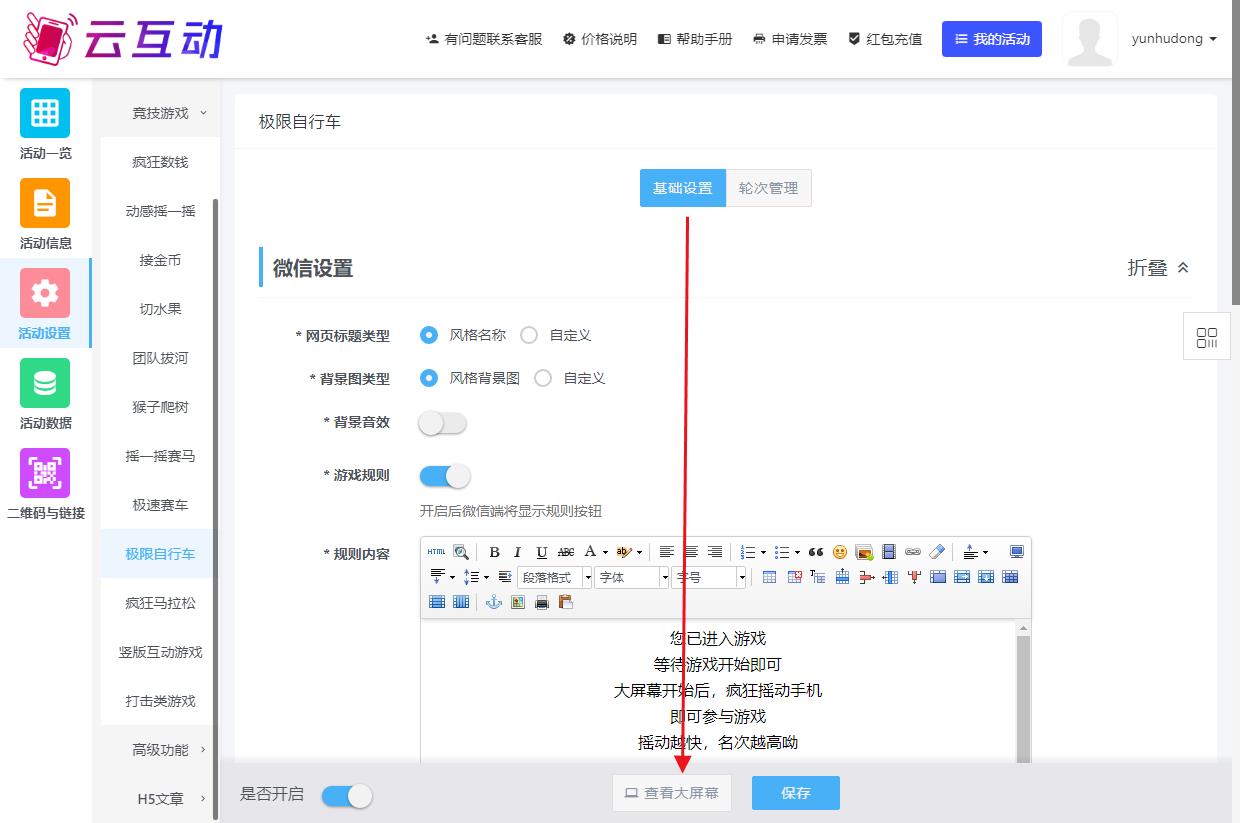Image resolution: width=1240 pixels, height=823 pixels.
Task: Click the insert link icon in editor
Action: tap(912, 552)
